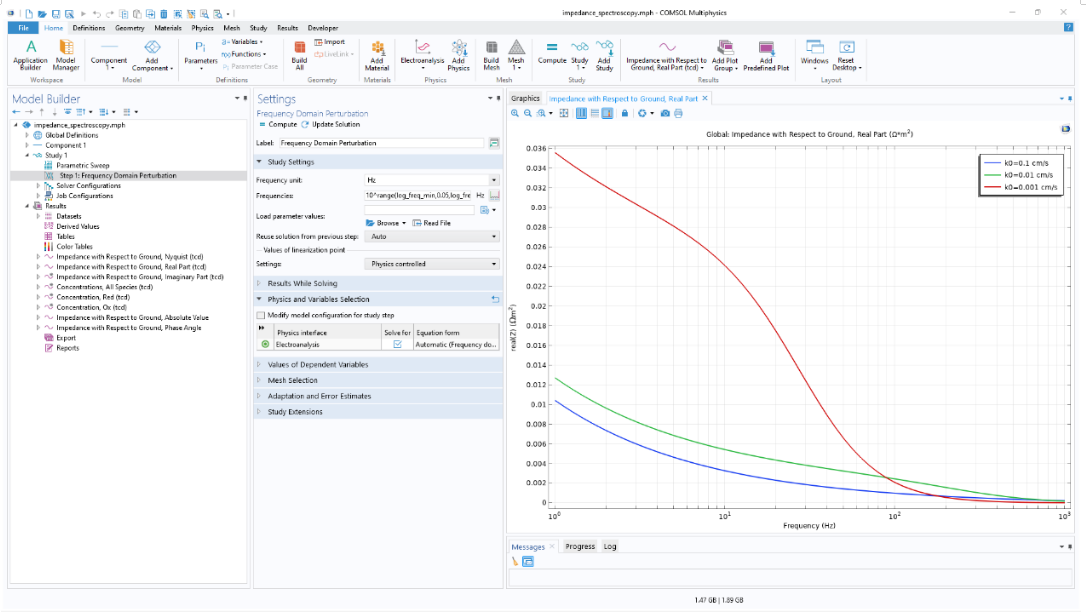Open the Application Builder from the ribbon

30,55
